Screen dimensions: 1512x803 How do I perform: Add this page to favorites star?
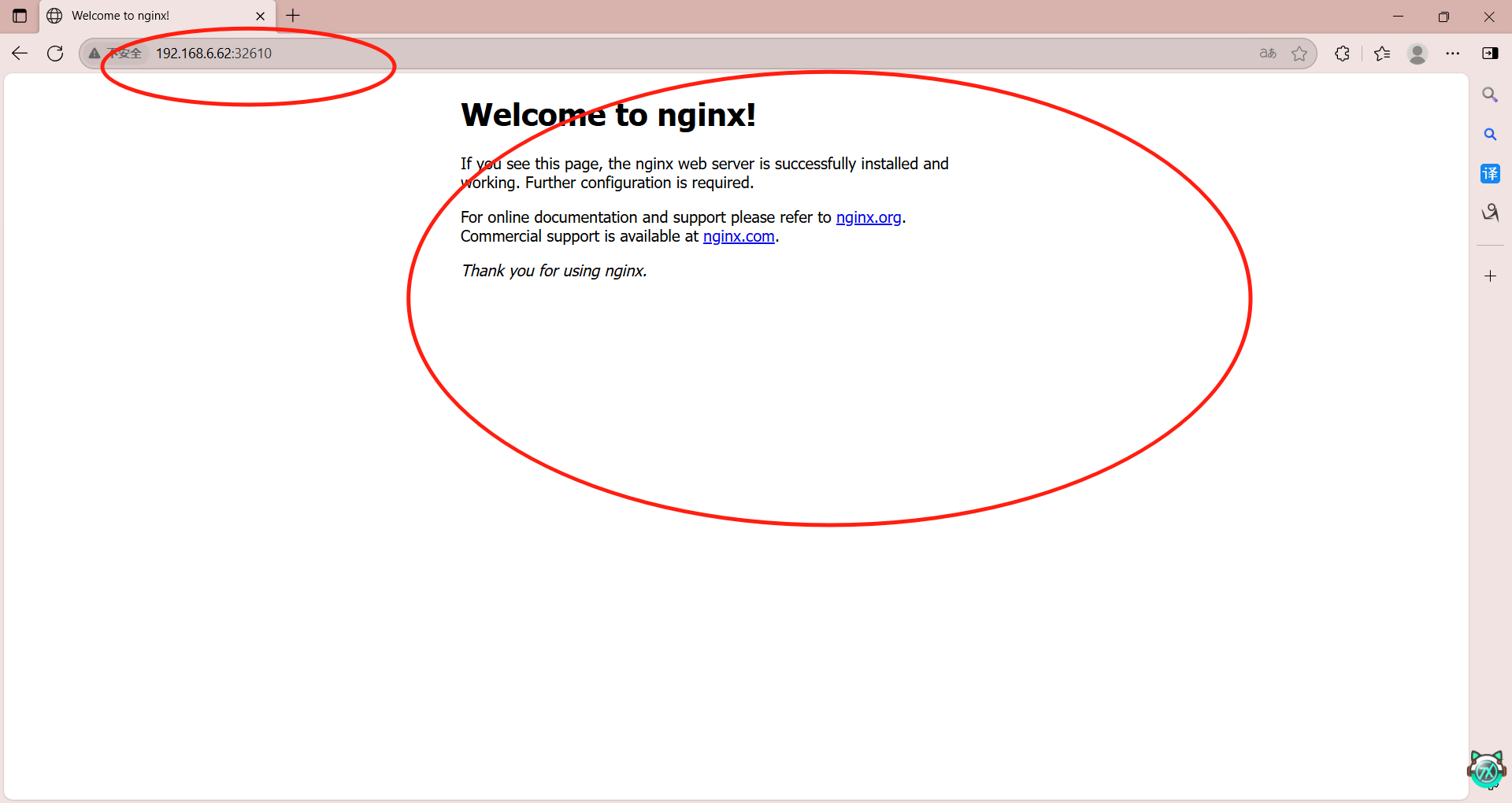(x=1299, y=54)
